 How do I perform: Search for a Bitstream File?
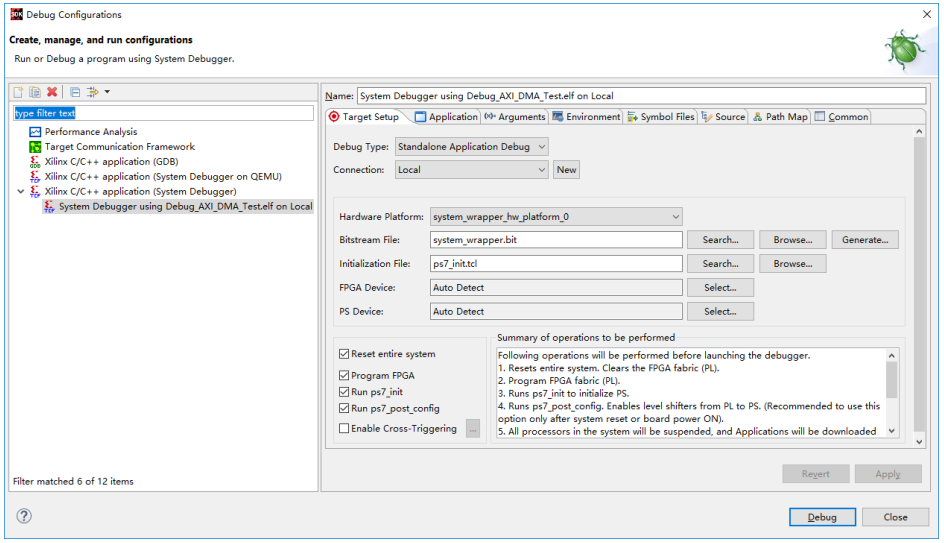point(720,240)
